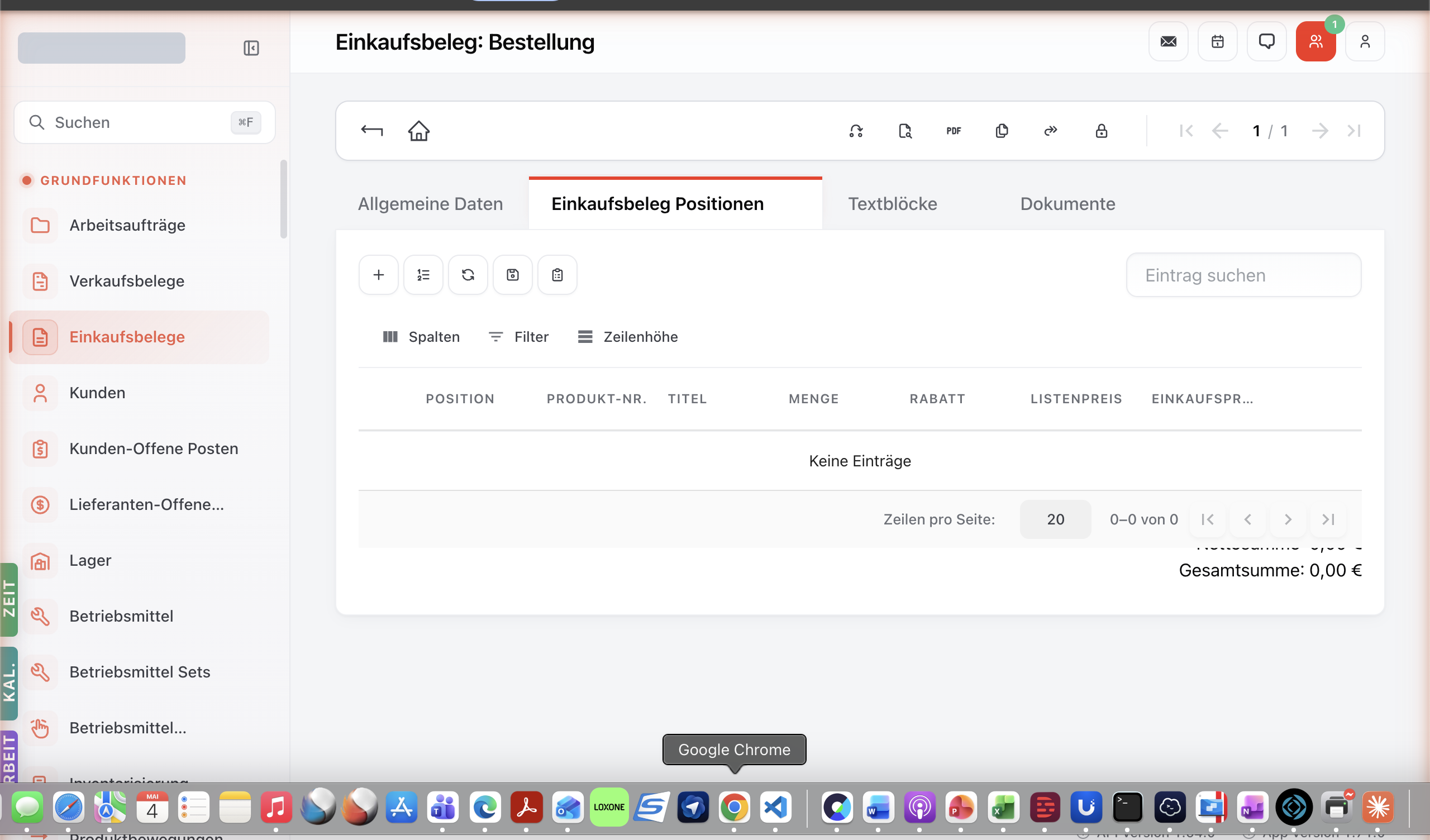Reload positions with the refresh icon button
This screenshot has width=1430, height=840.
(x=468, y=275)
